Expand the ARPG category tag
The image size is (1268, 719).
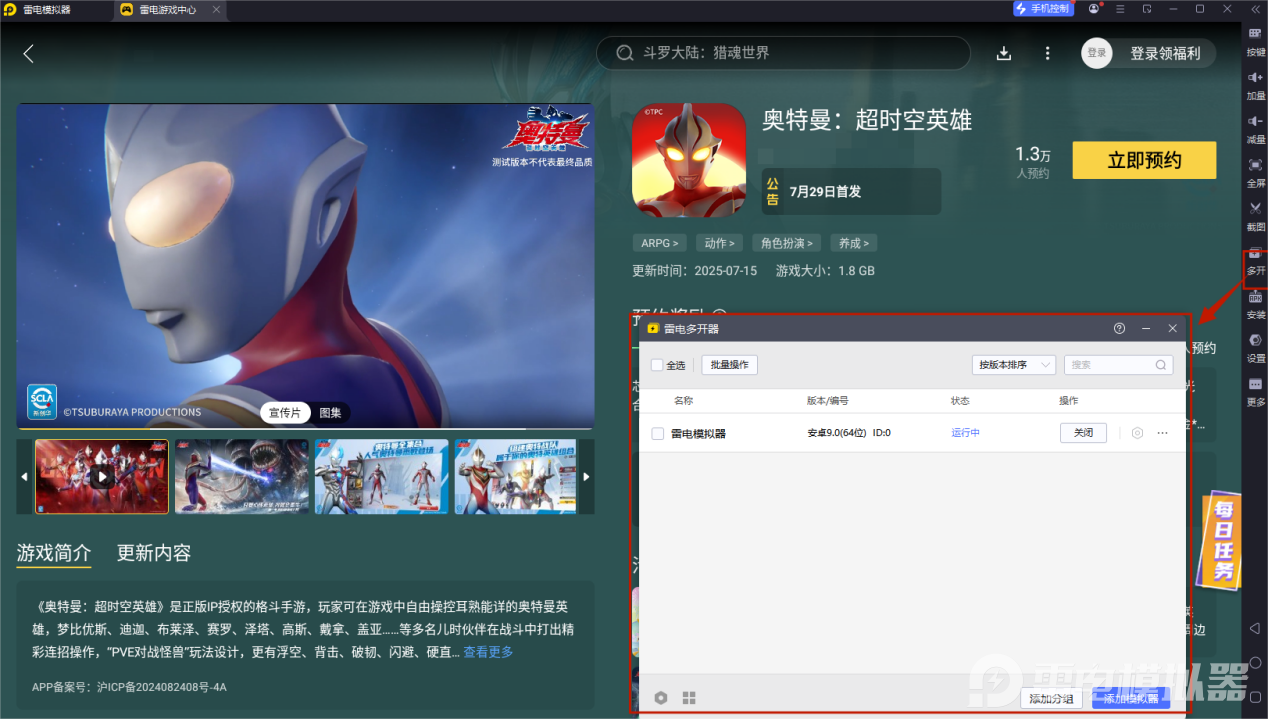point(658,242)
